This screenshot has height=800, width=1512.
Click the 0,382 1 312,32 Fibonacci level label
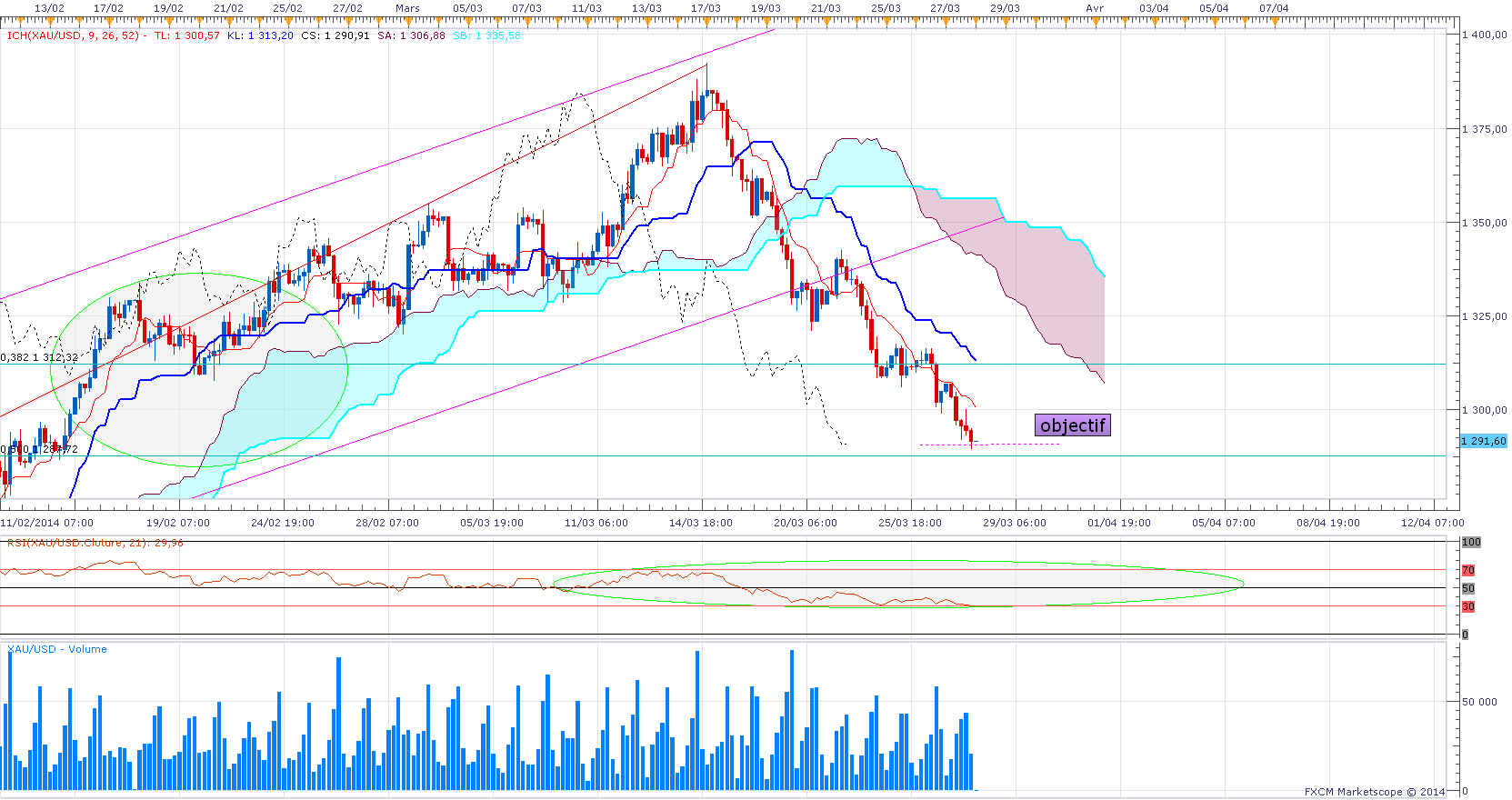click(x=39, y=357)
